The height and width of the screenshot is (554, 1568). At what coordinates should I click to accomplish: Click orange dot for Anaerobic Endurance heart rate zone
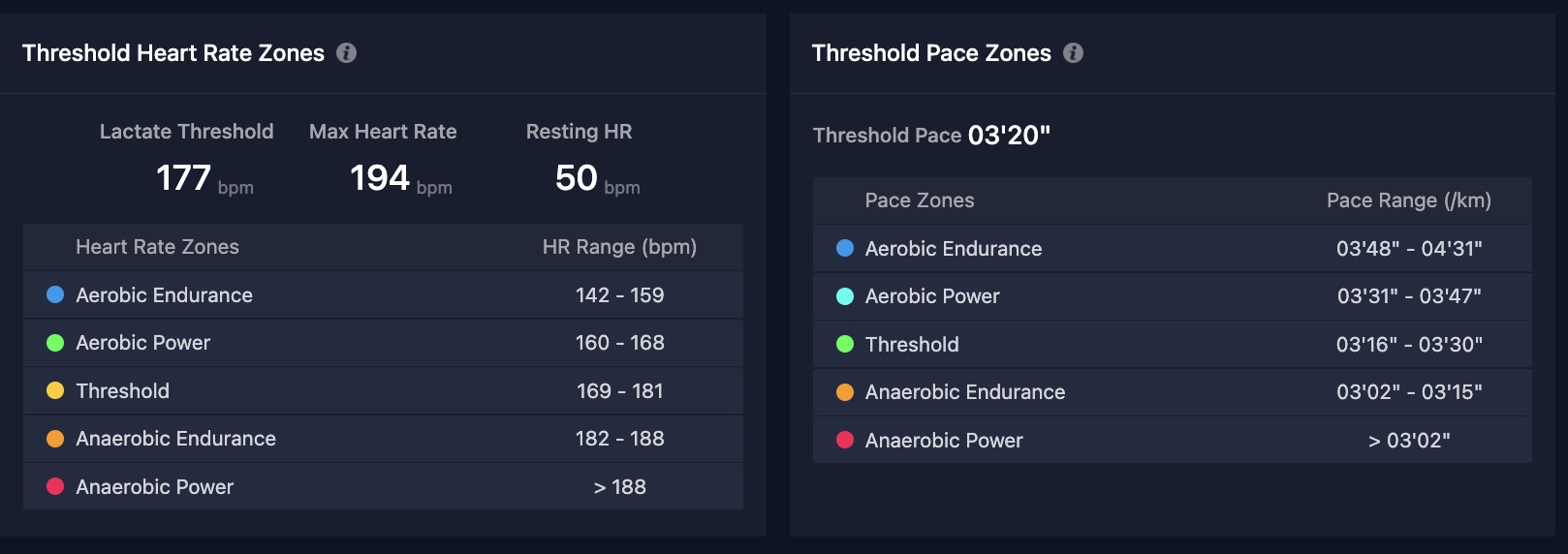point(55,439)
